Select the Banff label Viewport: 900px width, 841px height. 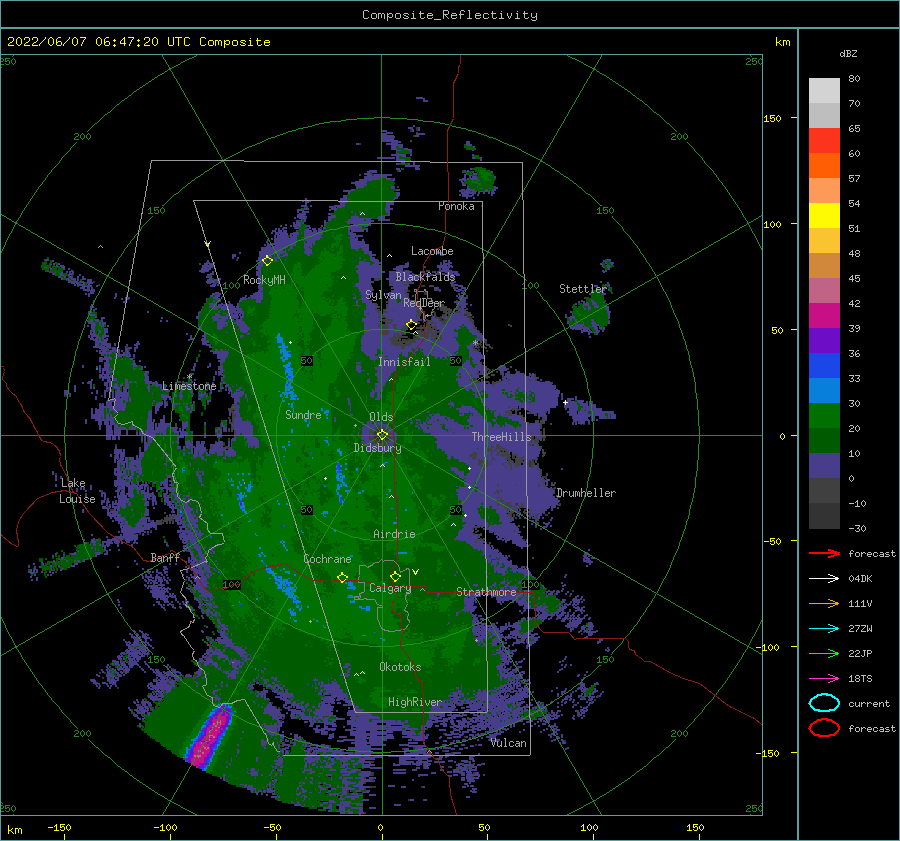pos(165,557)
